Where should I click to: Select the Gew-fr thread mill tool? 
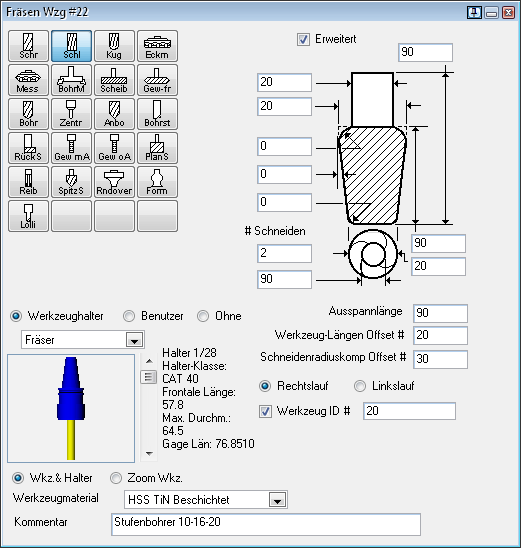point(157,80)
